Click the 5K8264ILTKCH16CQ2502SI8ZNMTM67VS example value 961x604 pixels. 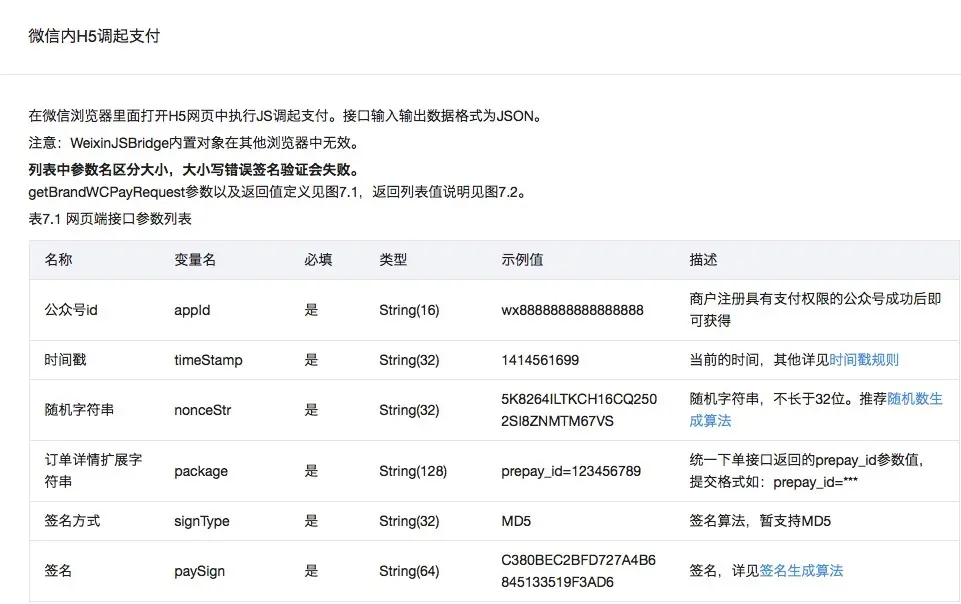tap(579, 410)
